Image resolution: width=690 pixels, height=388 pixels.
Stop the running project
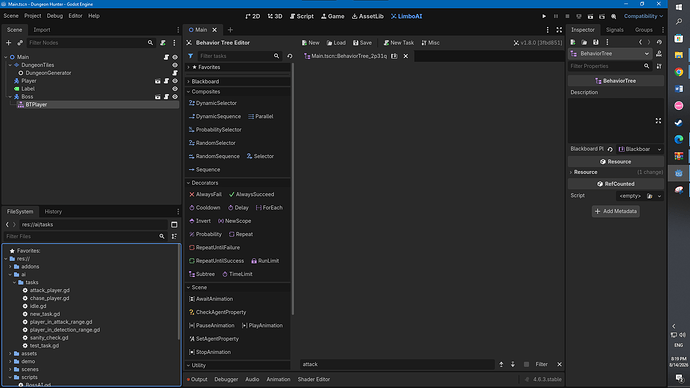[x=567, y=16]
